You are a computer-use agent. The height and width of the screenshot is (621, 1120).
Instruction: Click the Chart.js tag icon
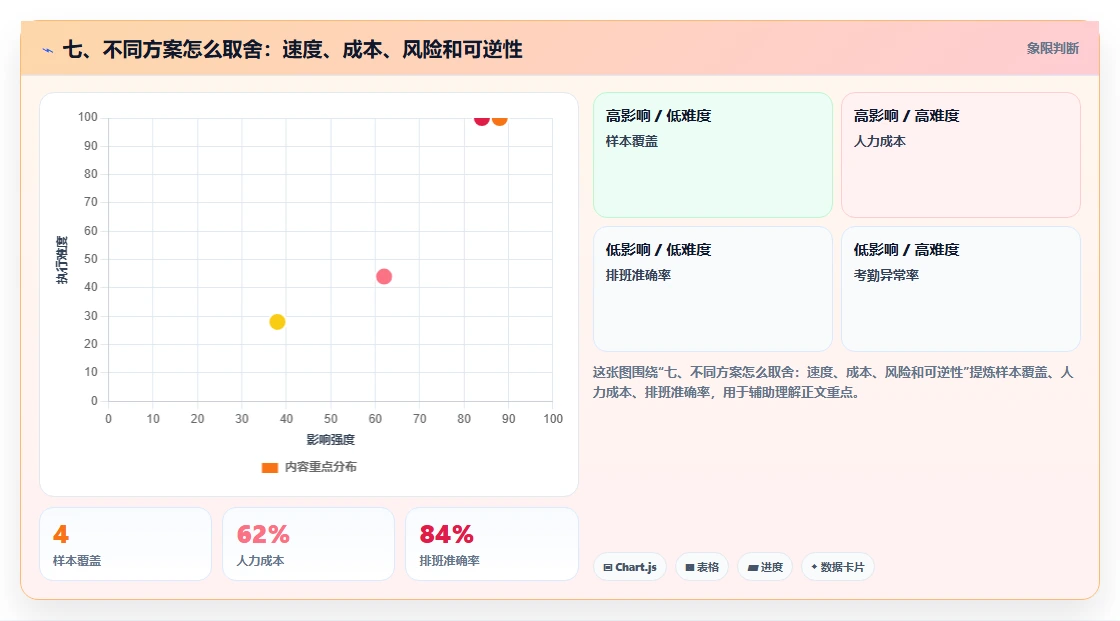coord(608,567)
